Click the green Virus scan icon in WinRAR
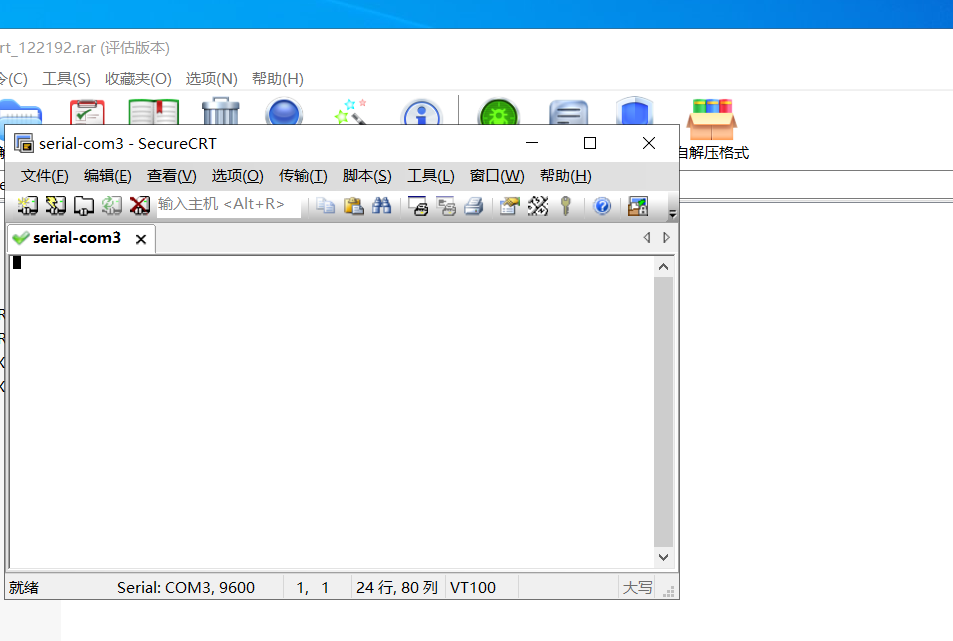Viewport: 953px width, 641px height. (499, 112)
